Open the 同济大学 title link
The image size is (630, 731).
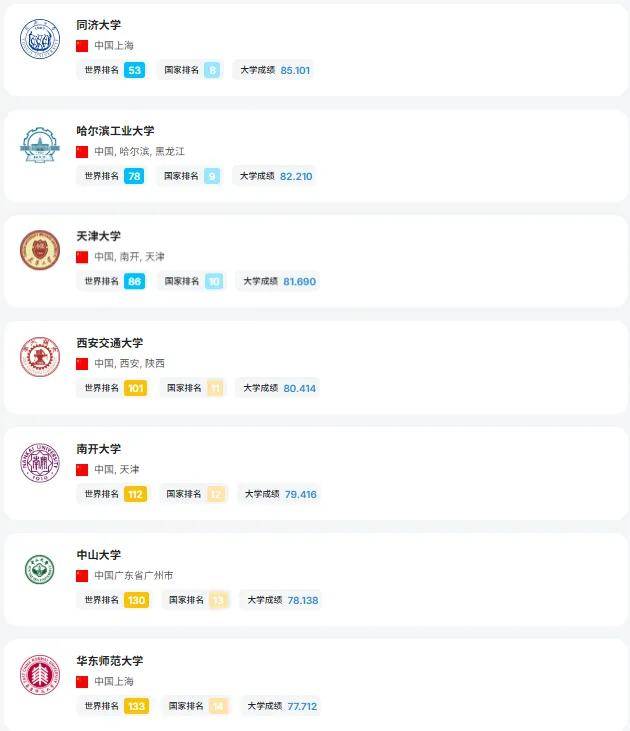(x=98, y=25)
